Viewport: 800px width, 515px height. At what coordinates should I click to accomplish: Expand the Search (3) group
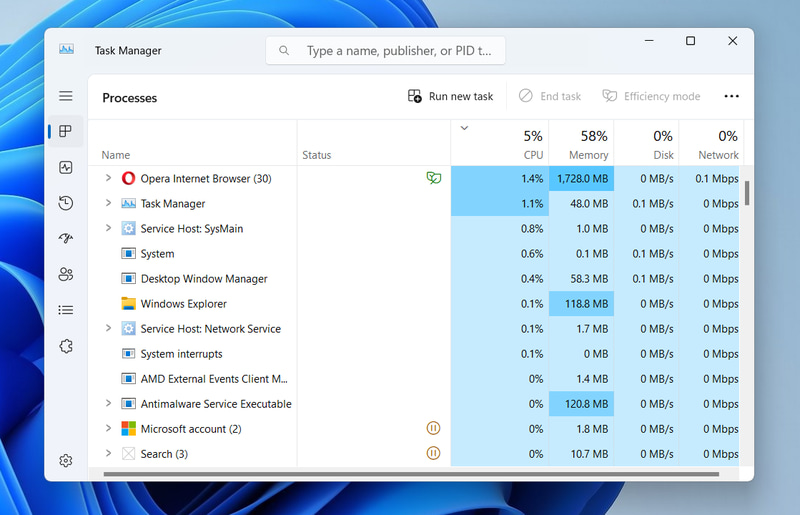pyautogui.click(x=108, y=453)
